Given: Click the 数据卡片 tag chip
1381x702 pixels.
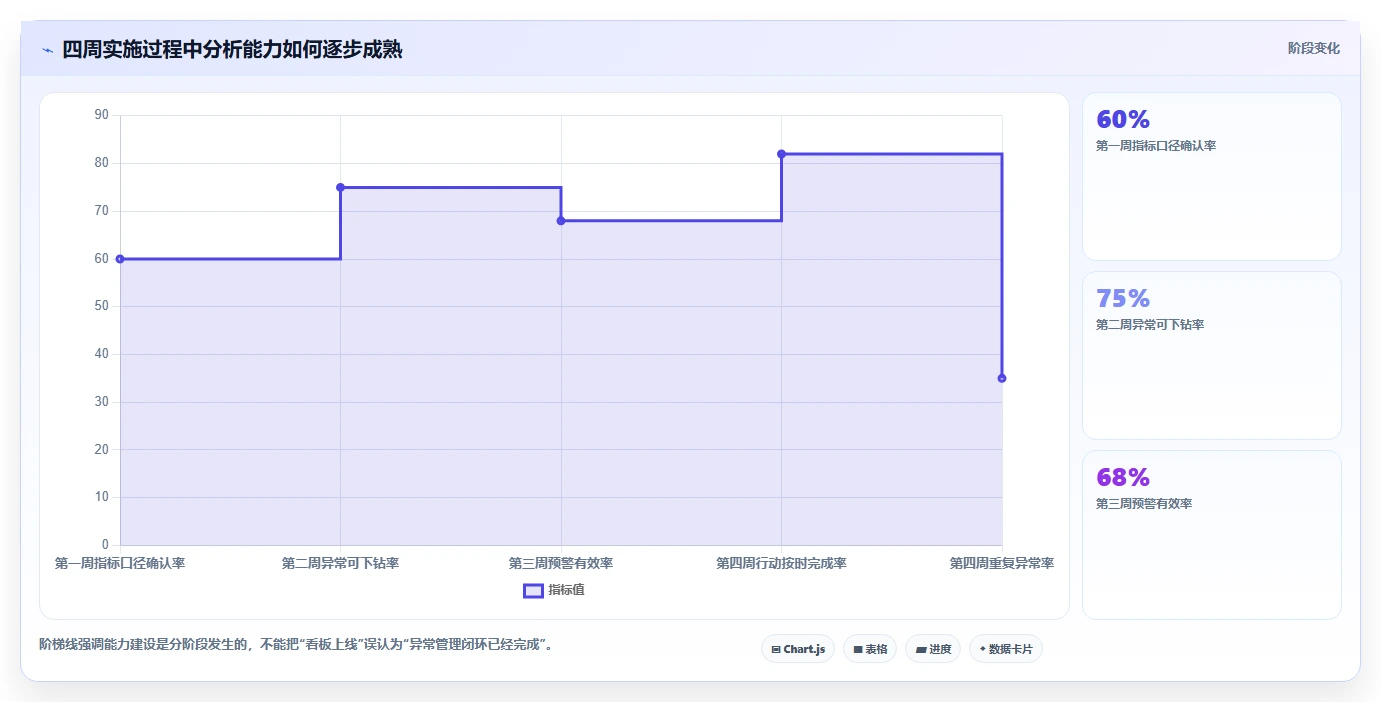Looking at the screenshot, I should 1006,649.
